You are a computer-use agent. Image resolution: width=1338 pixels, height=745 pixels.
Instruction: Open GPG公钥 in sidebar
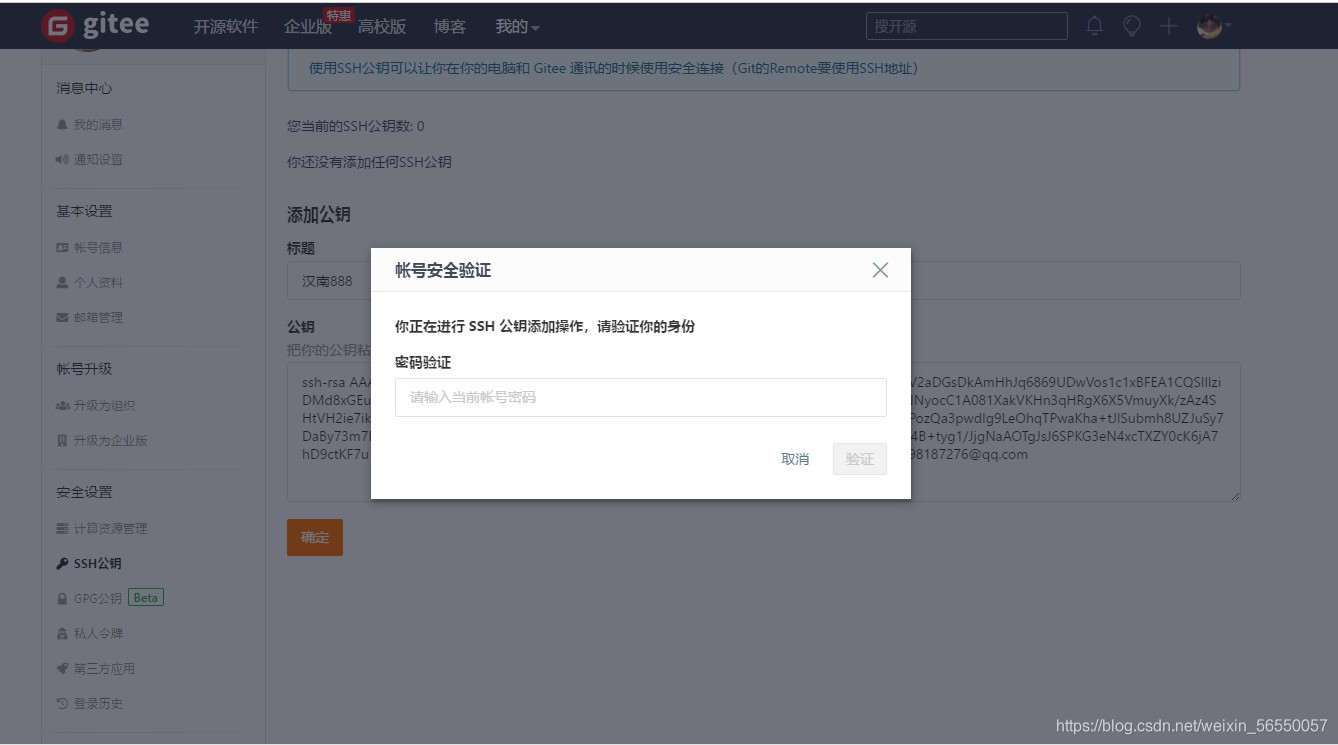click(x=97, y=598)
